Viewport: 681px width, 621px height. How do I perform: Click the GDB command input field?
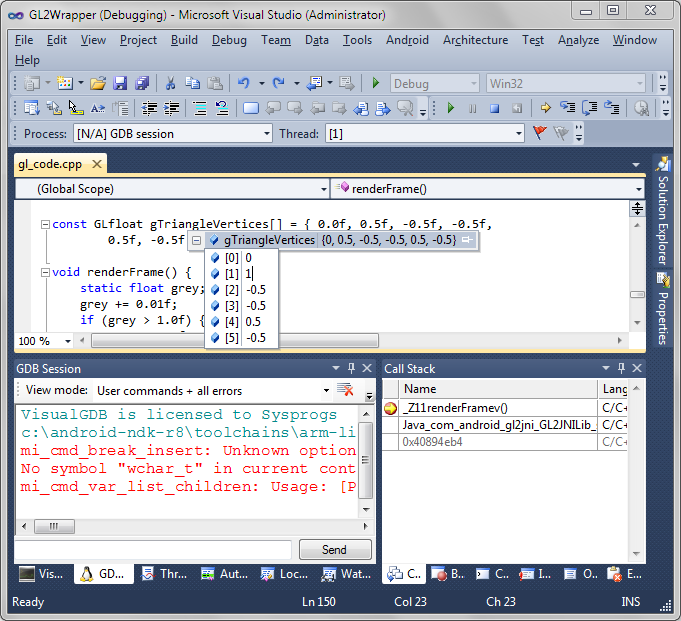(x=153, y=549)
